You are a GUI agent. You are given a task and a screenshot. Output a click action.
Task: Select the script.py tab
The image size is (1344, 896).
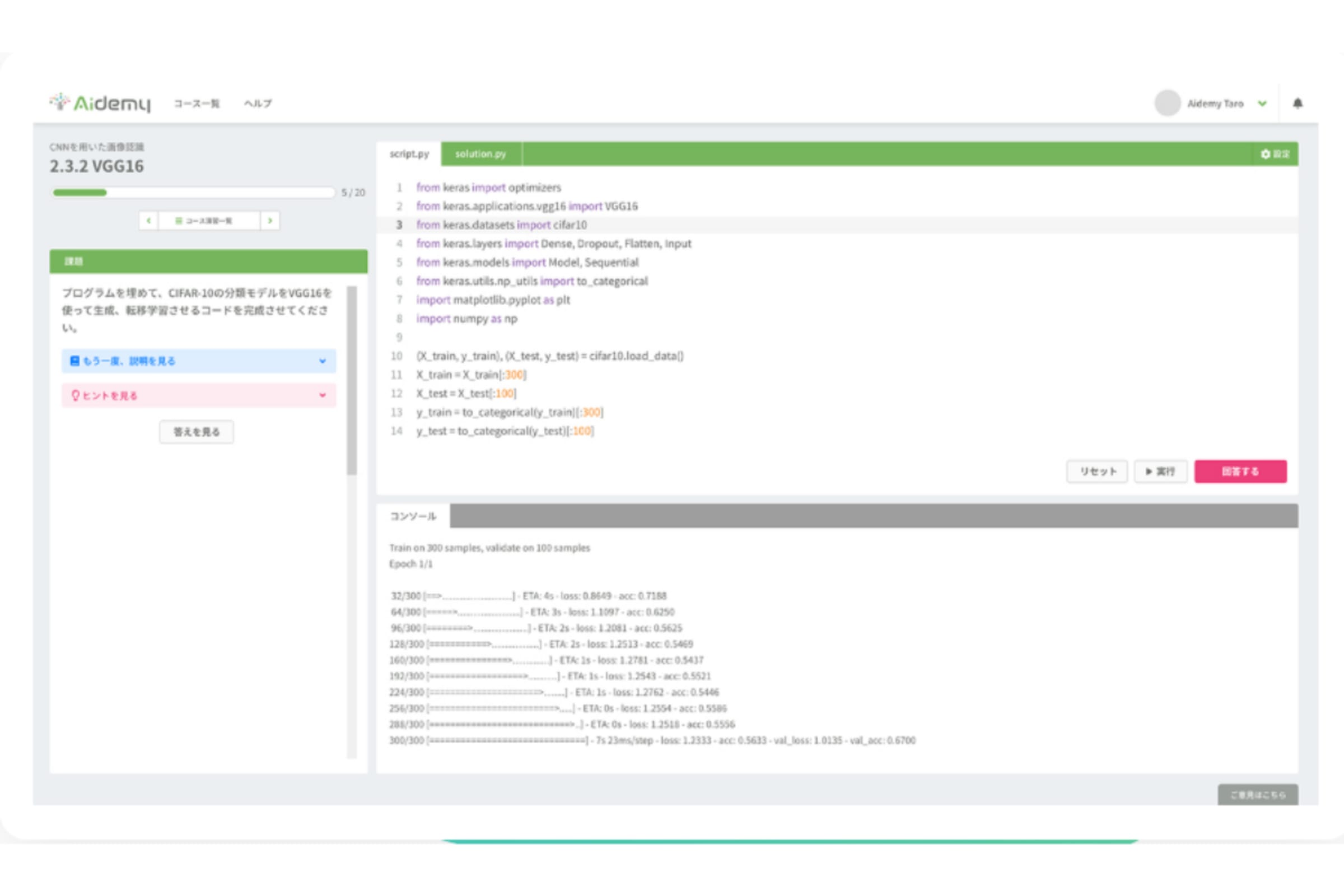point(409,153)
